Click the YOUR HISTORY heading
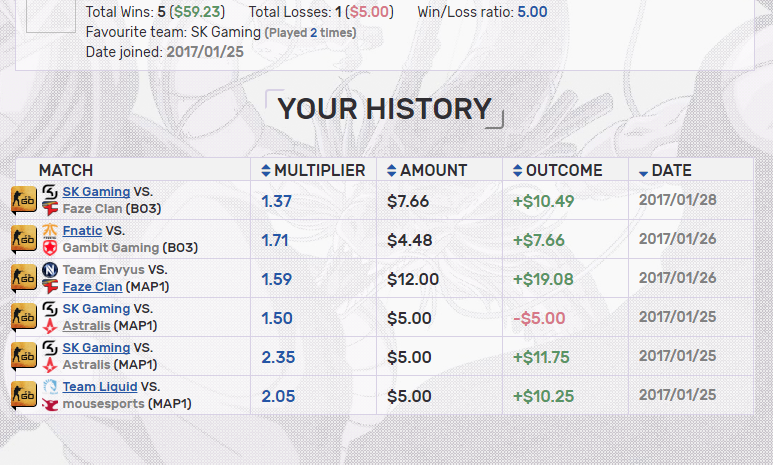This screenshot has width=773, height=465. point(385,108)
